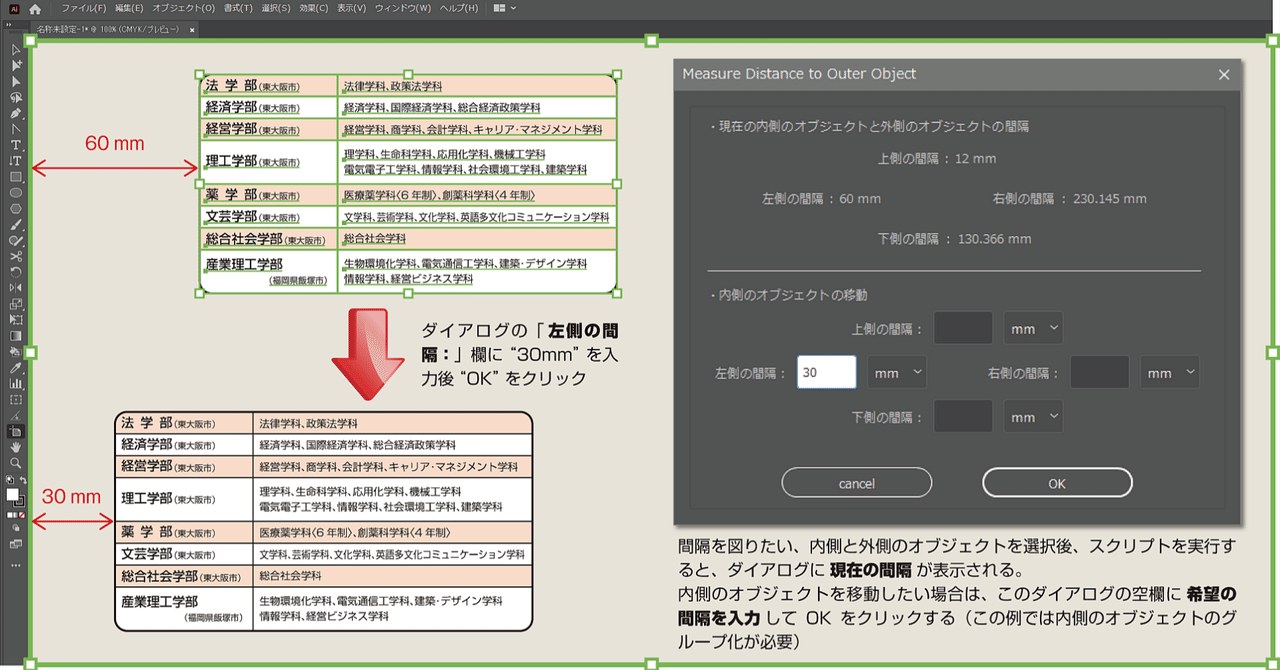
Task: Click the 左側の間隔 input showing 30
Action: pos(826,372)
